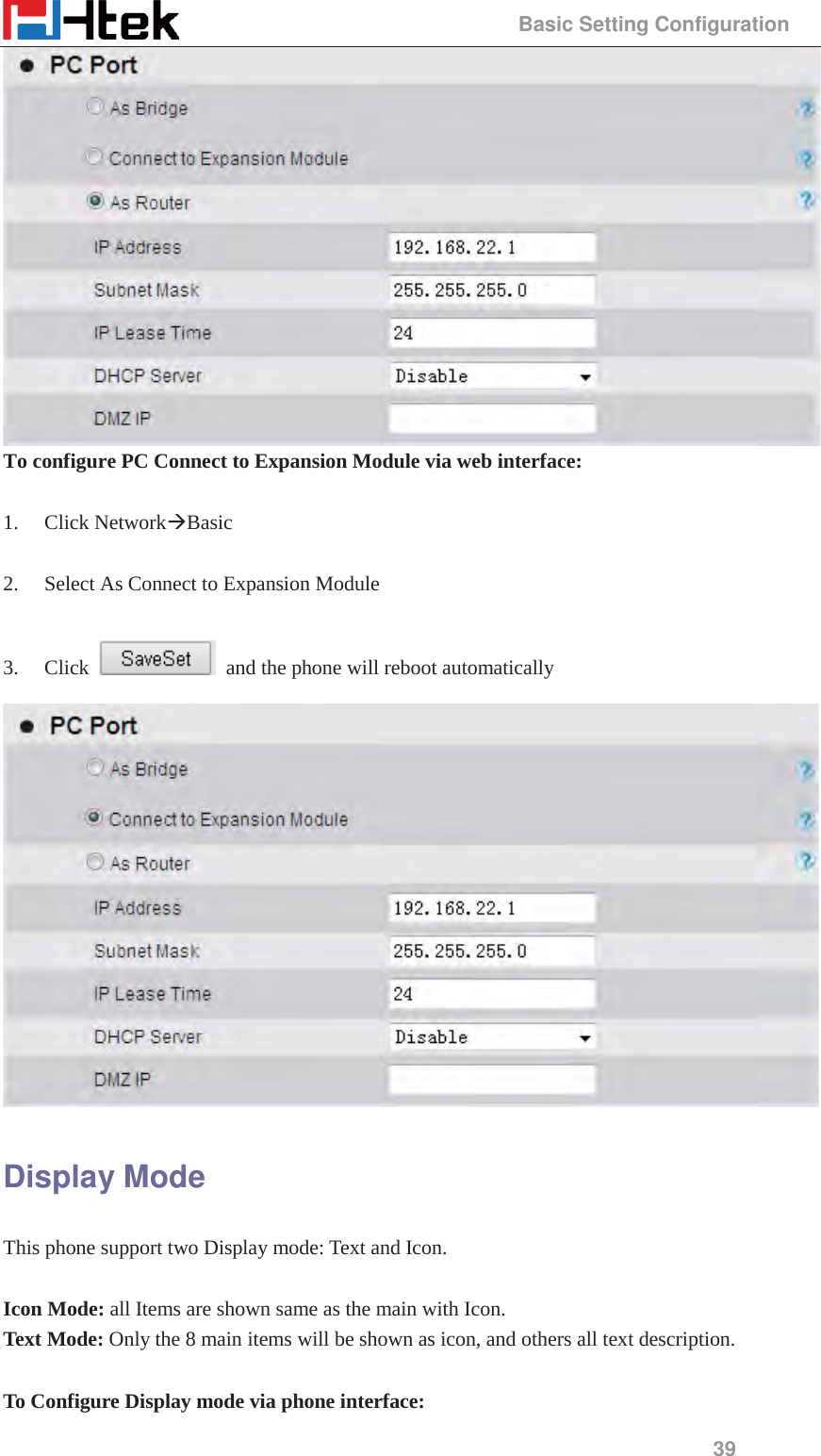
Task: Select the As Bridge radio button
Action: (94, 107)
